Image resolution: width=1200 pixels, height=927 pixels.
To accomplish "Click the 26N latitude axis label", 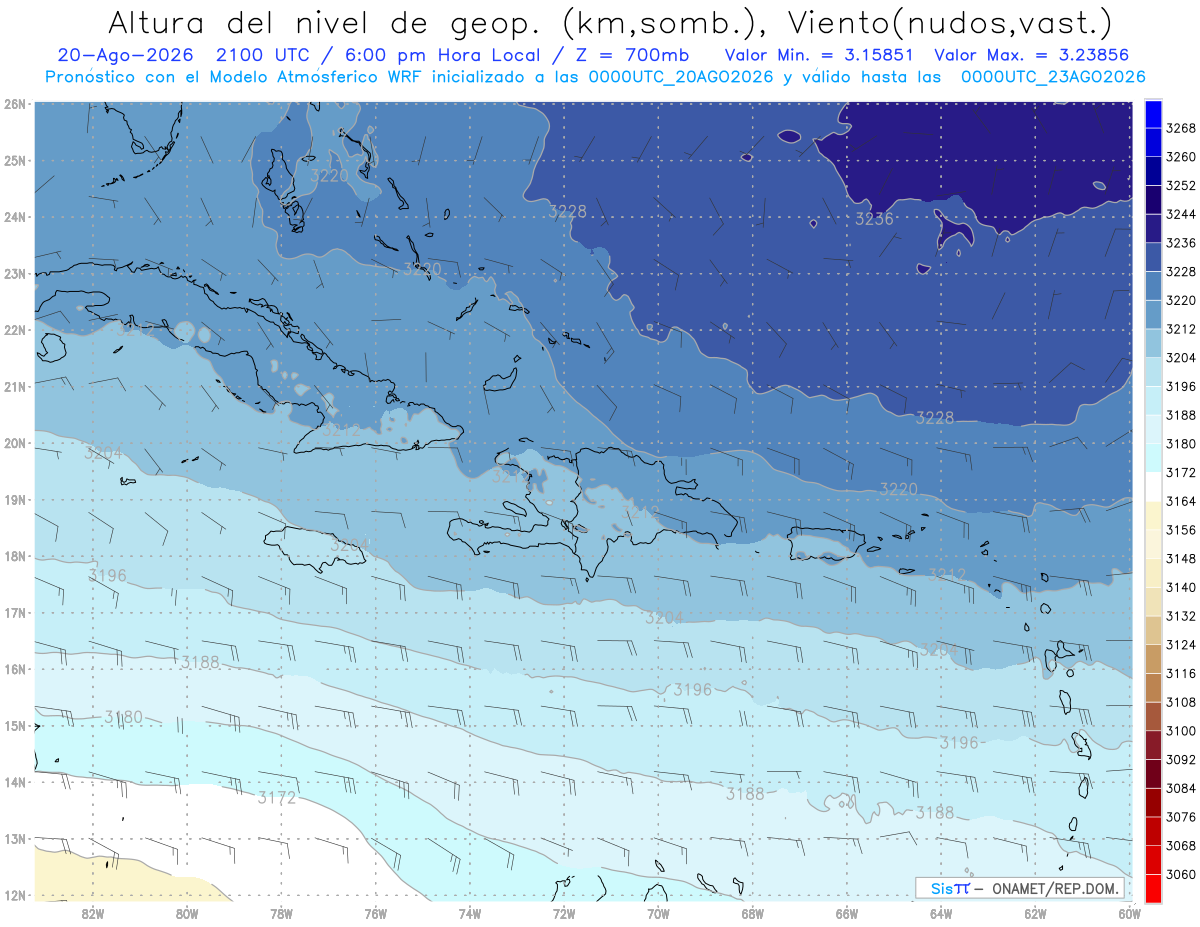I will 15,103.
